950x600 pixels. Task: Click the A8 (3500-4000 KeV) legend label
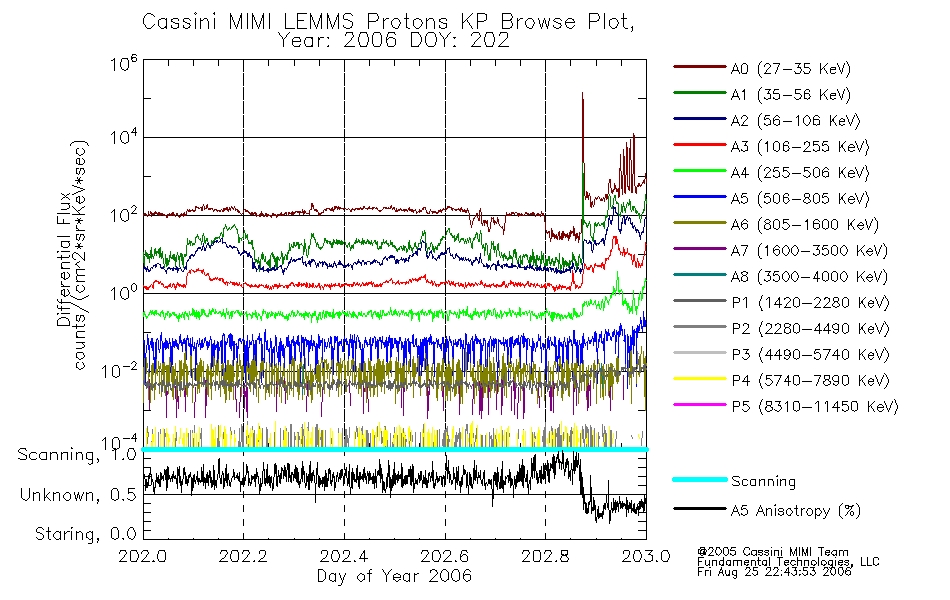click(809, 277)
